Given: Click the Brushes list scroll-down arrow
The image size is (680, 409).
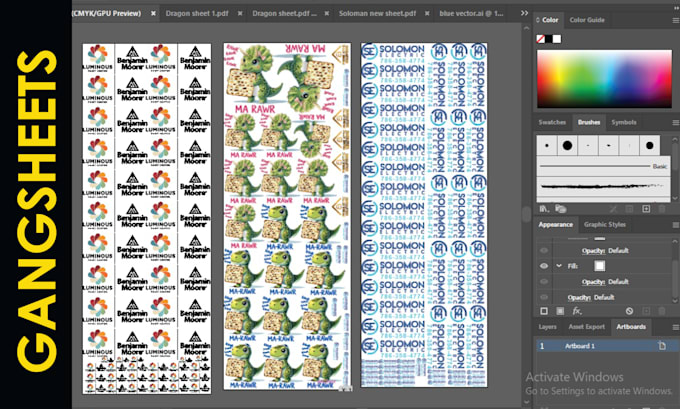Looking at the screenshot, I should tap(675, 198).
